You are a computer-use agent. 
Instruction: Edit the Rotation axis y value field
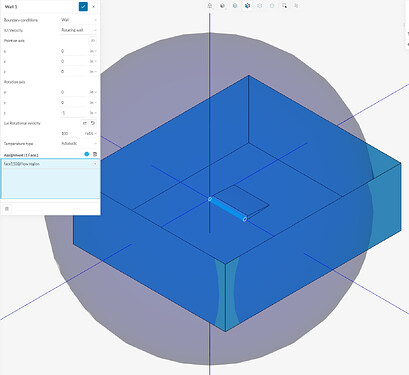coord(74,102)
